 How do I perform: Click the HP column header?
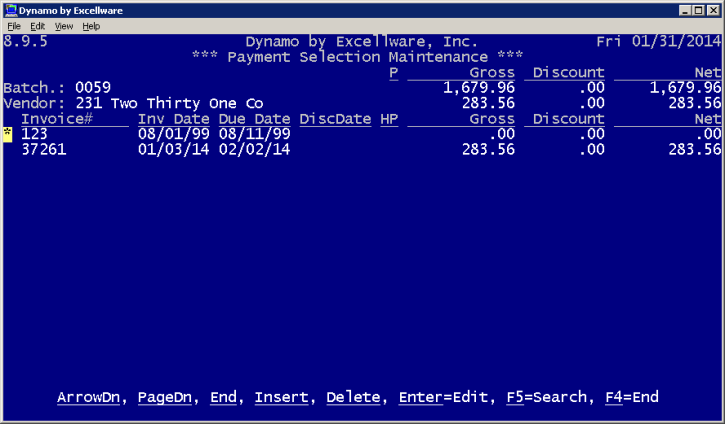389,119
